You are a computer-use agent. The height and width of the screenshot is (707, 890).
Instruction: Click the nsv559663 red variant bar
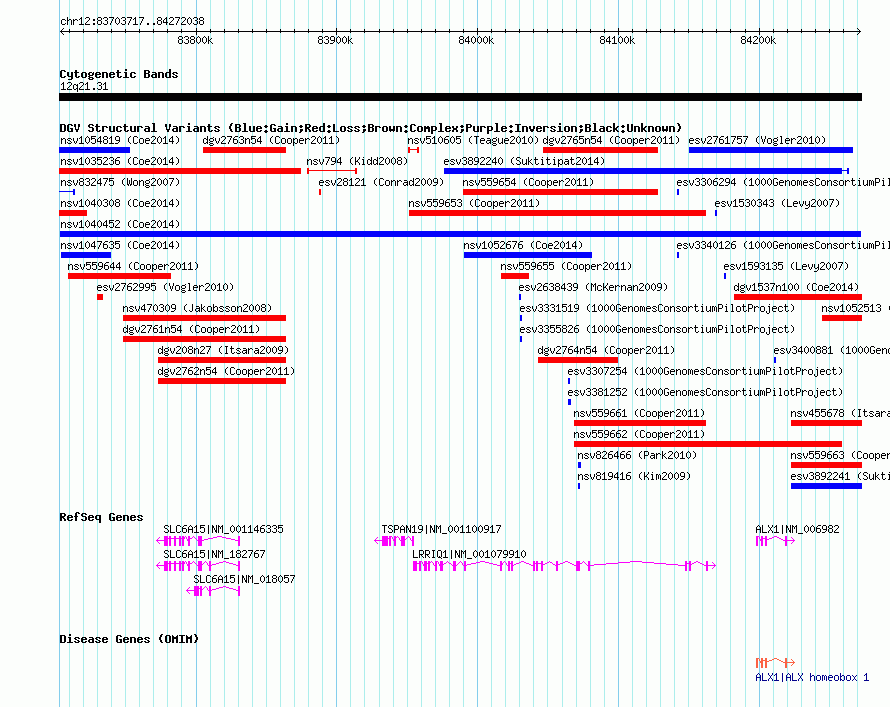pos(826,465)
